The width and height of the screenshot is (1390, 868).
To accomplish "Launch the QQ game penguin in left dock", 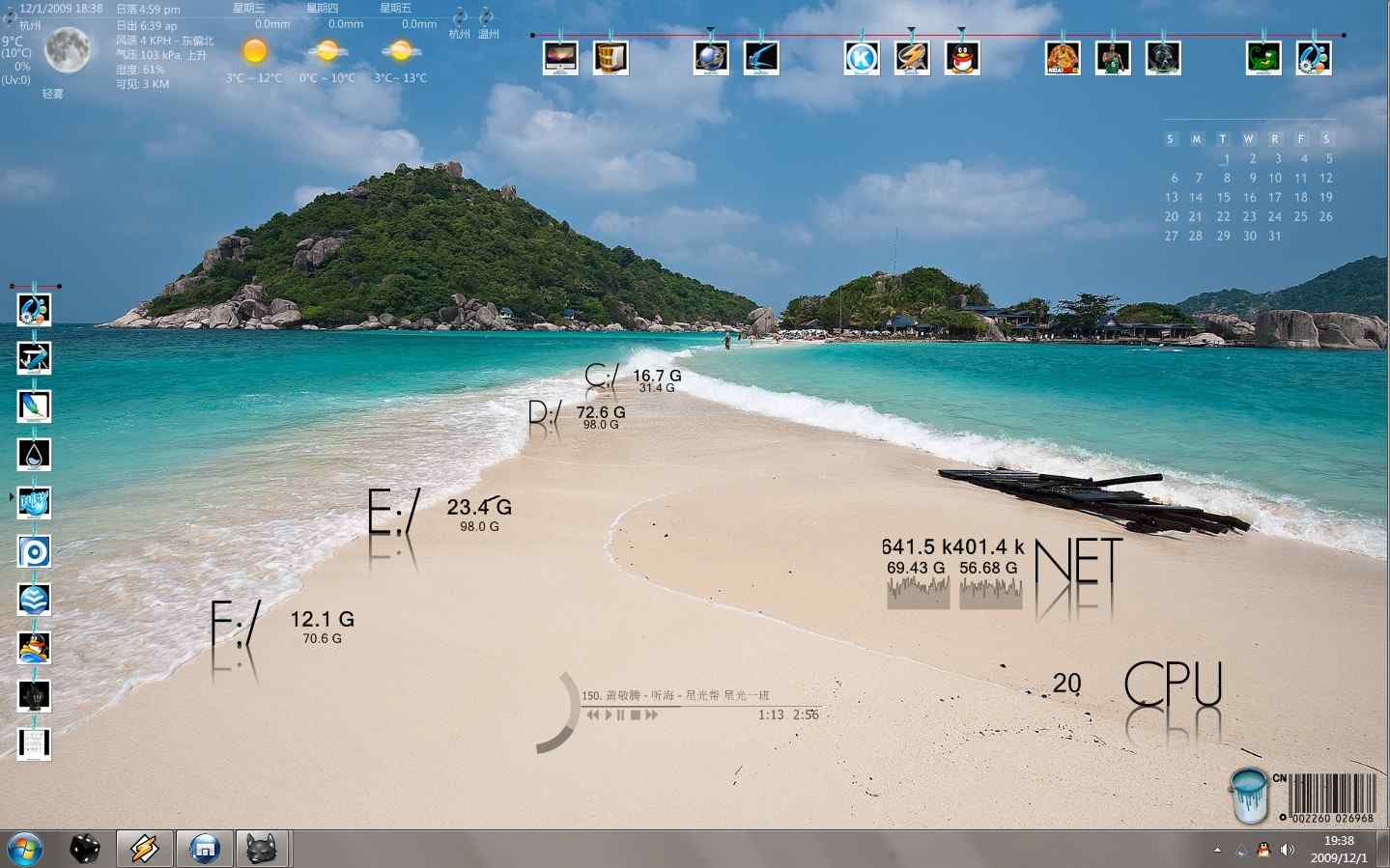I will 34,647.
